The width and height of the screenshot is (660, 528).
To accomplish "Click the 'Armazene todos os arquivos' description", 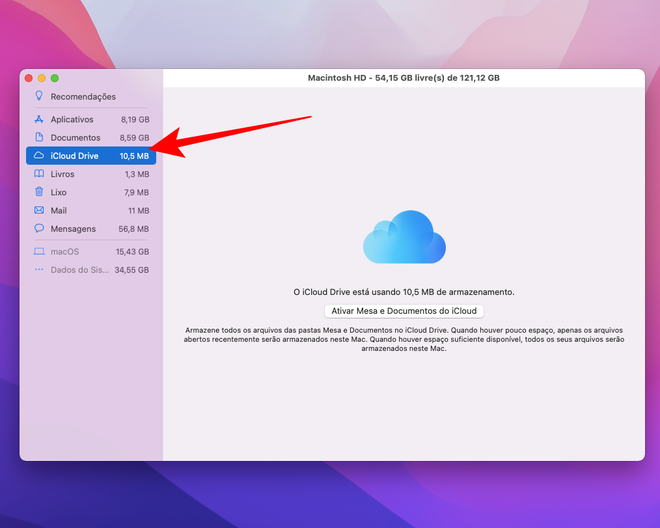I will click(x=404, y=339).
